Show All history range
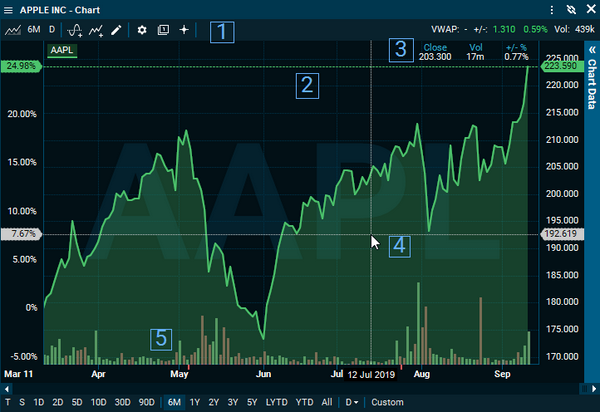Image resolution: width=601 pixels, height=413 pixels. coord(327,402)
